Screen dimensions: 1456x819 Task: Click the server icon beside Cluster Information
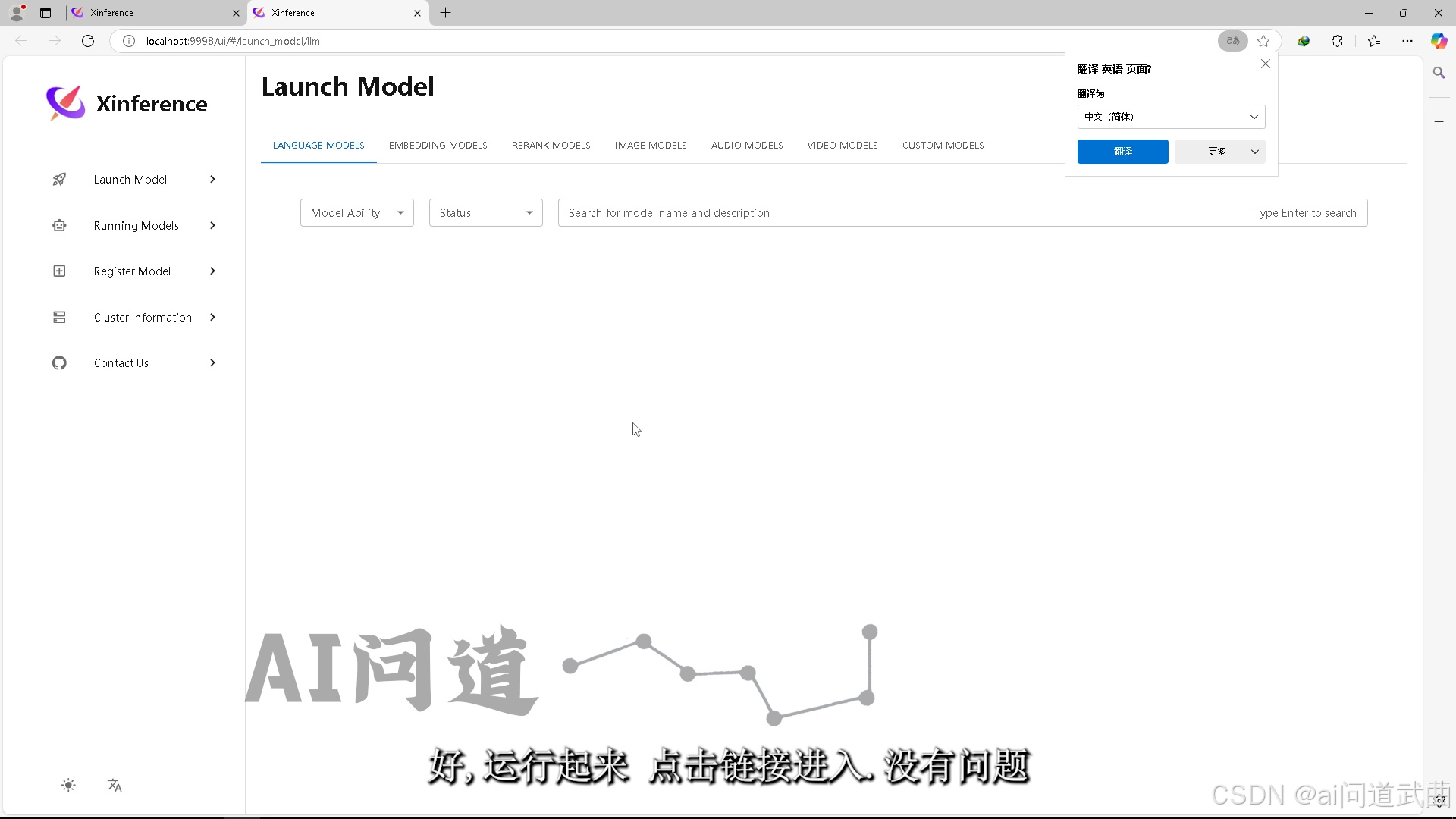tap(59, 317)
